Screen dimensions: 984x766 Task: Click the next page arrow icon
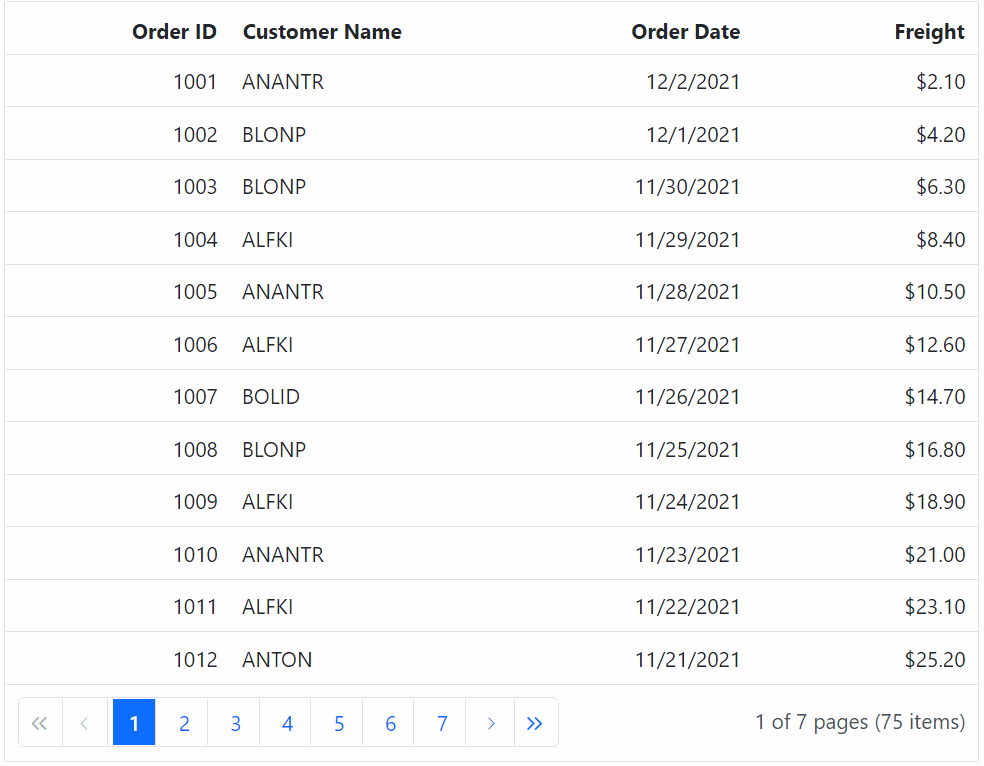coord(490,723)
